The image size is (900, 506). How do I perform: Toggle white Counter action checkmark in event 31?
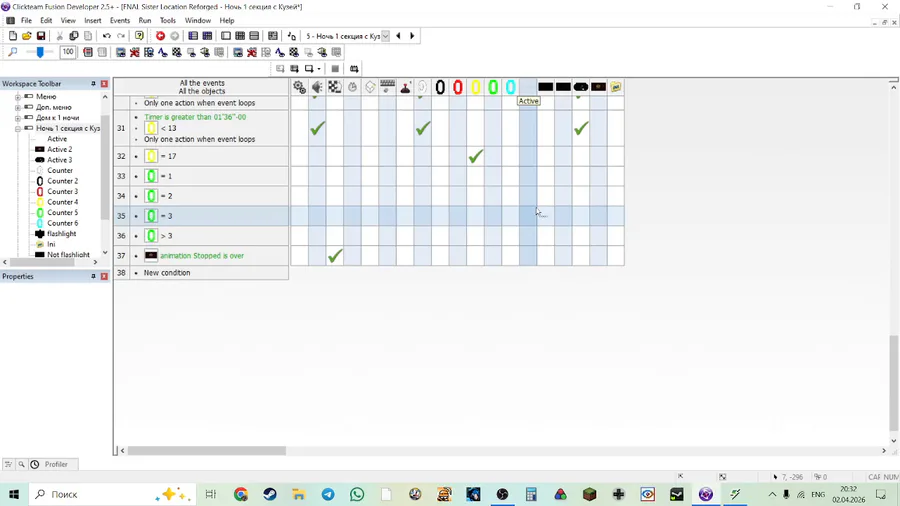(x=422, y=129)
